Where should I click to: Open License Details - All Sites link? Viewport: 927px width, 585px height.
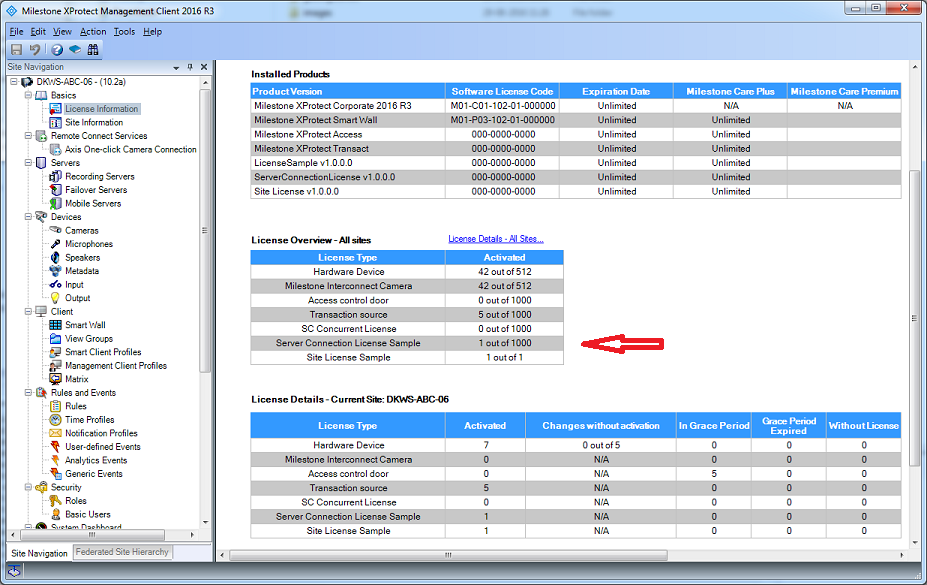[495, 239]
